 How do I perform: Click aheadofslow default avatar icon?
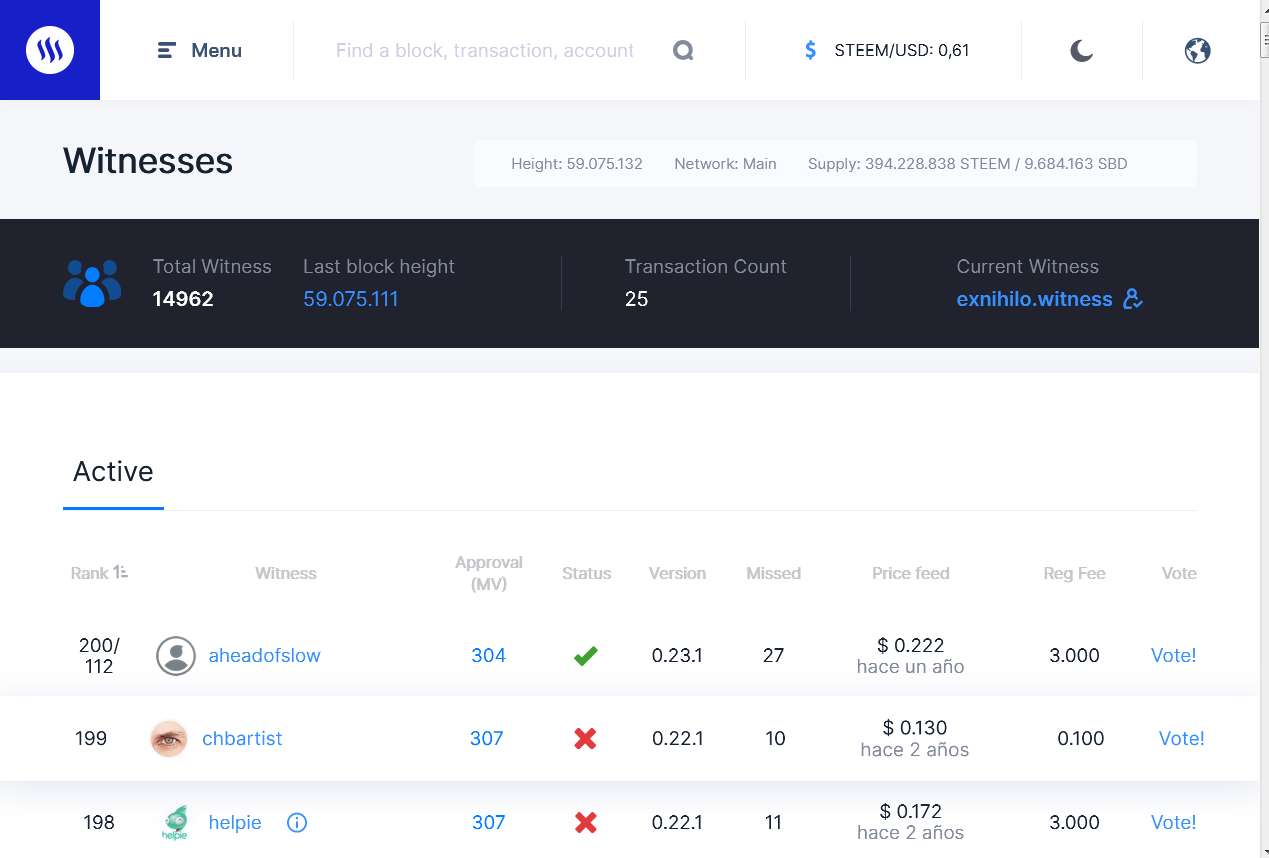[176, 656]
